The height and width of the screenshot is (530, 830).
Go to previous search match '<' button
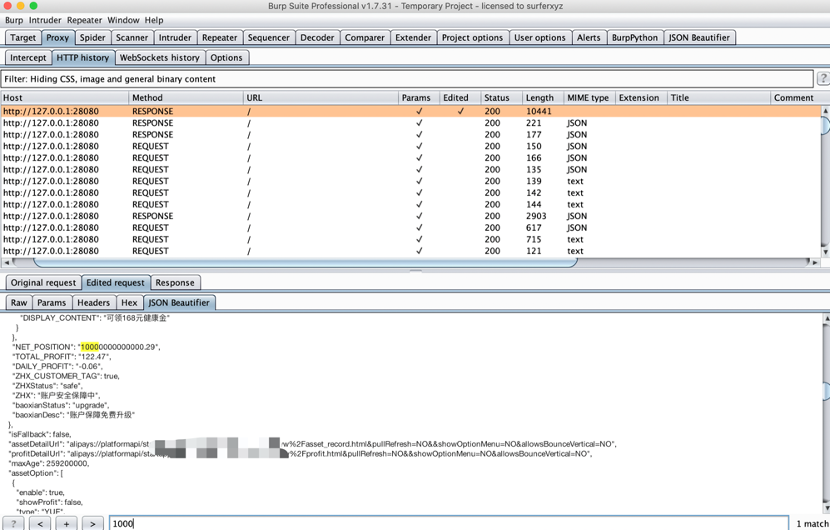click(40, 524)
